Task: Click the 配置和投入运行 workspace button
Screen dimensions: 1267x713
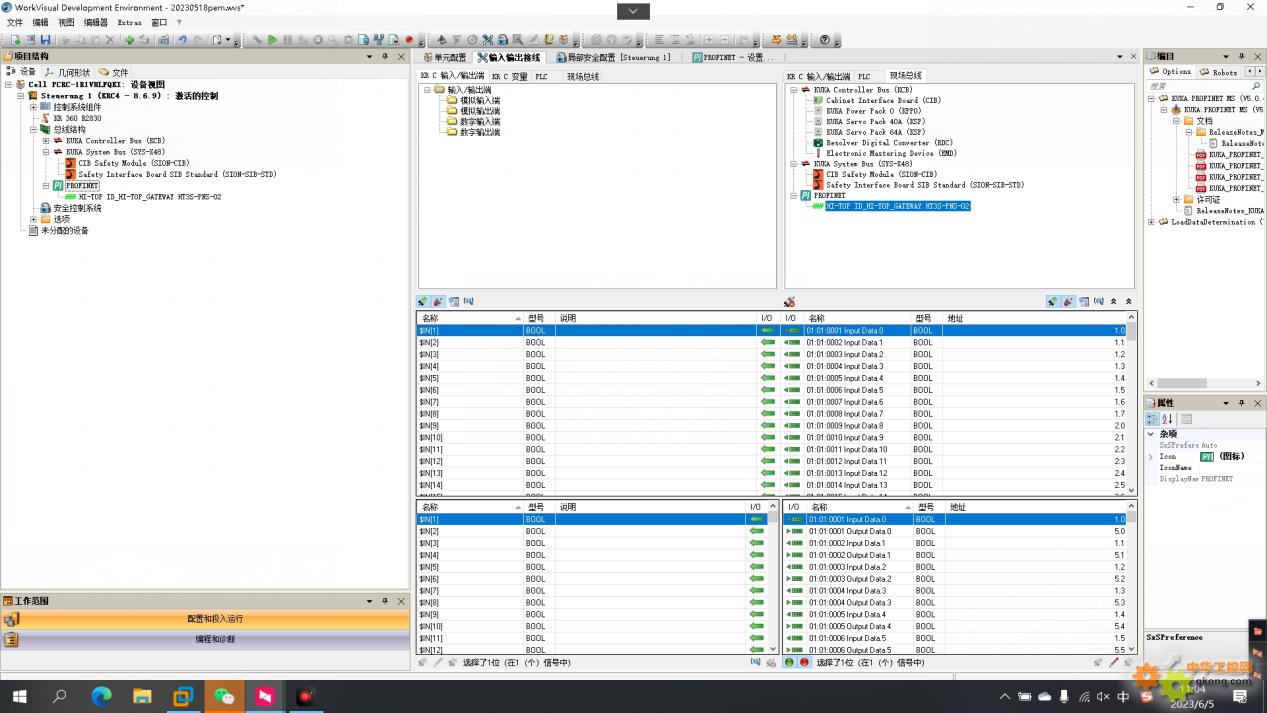Action: [206, 619]
